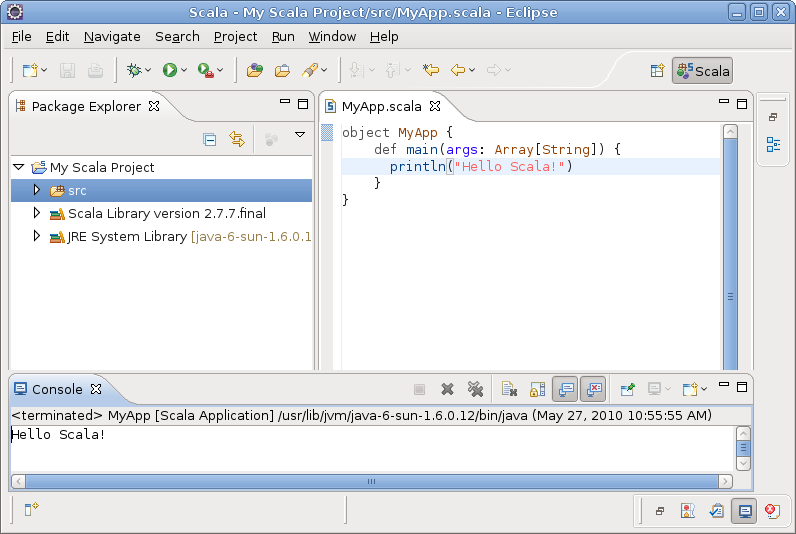
Task: Toggle Scroll Lock in Console toolbar
Action: [x=537, y=389]
